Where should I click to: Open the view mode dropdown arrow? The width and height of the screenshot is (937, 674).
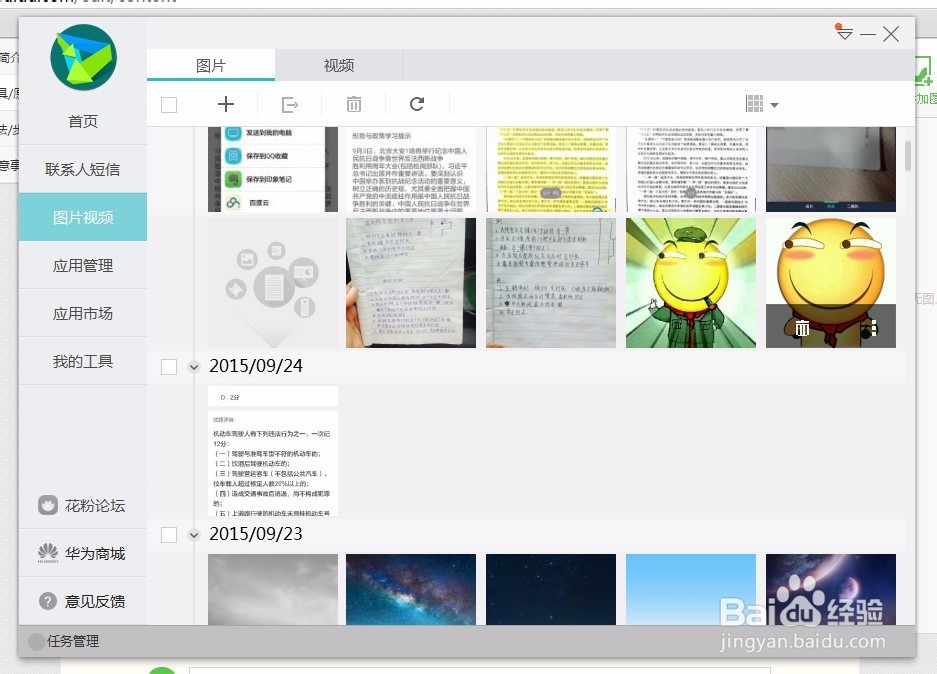coord(774,105)
